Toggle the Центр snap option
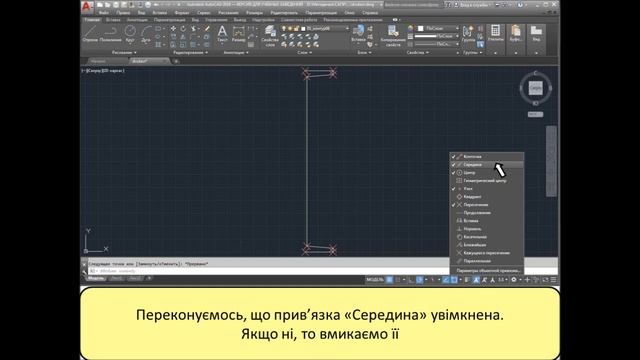Image resolution: width=640 pixels, height=360 pixels. click(487, 173)
